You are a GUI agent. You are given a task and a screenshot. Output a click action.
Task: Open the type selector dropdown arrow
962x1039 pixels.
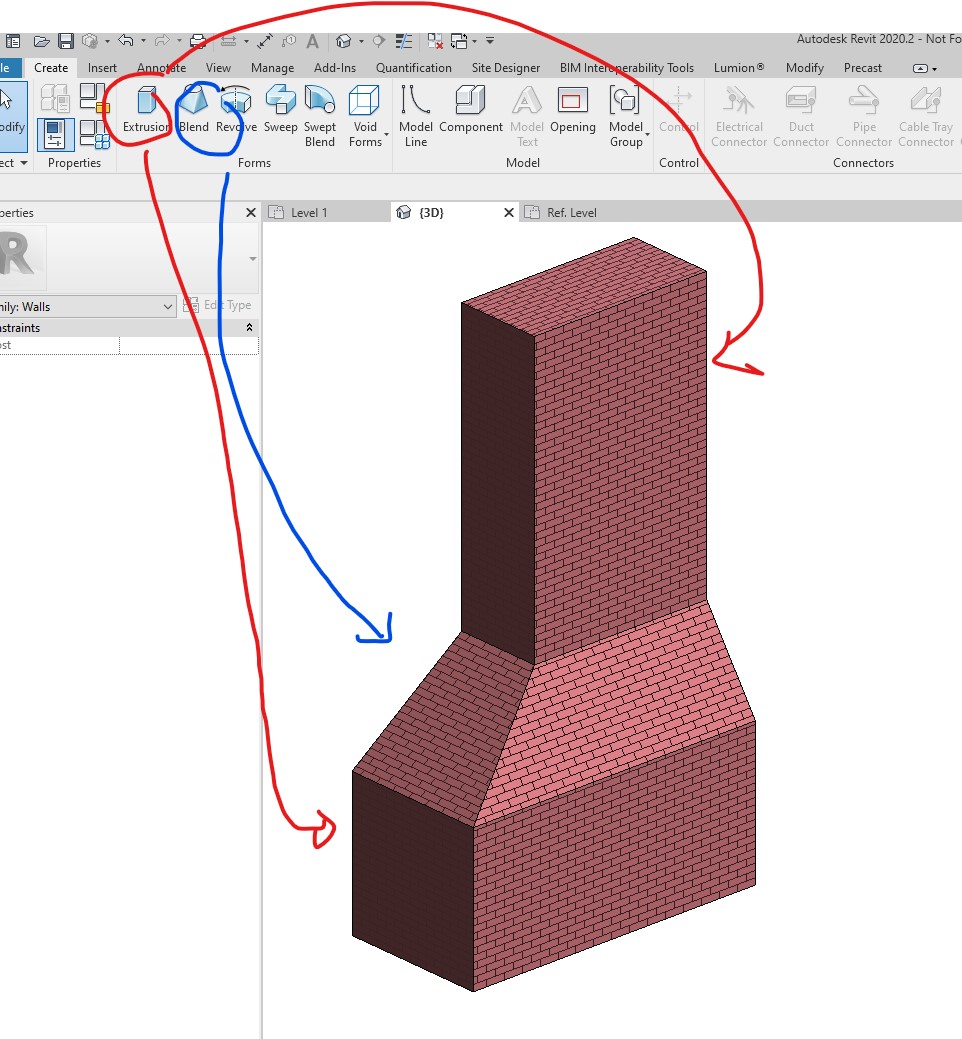252,258
